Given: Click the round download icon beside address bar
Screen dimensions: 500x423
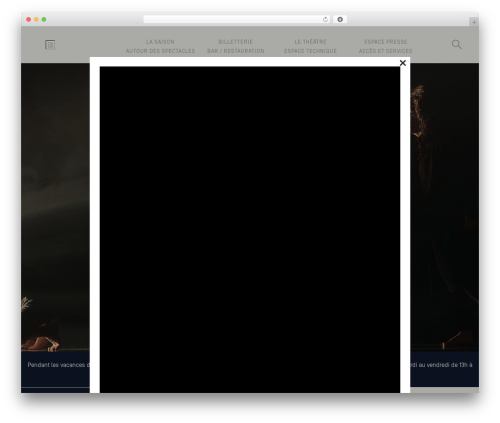Looking at the screenshot, I should (x=340, y=20).
